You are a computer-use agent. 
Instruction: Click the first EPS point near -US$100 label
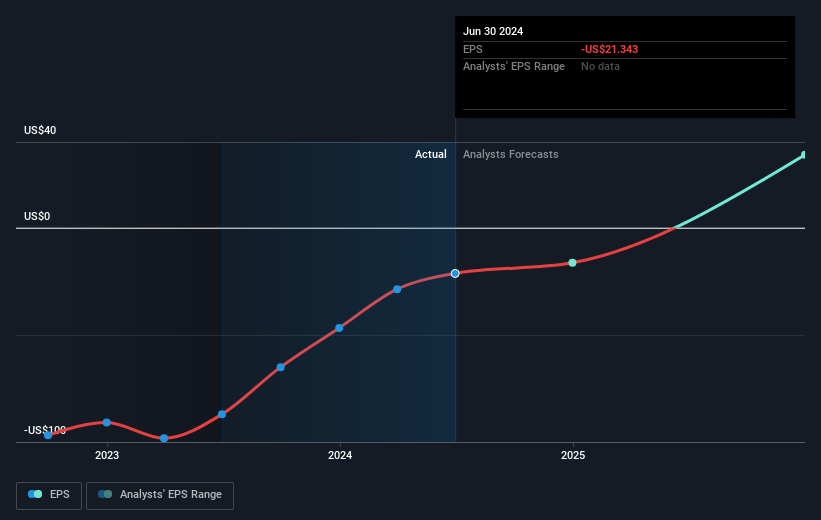click(x=48, y=435)
